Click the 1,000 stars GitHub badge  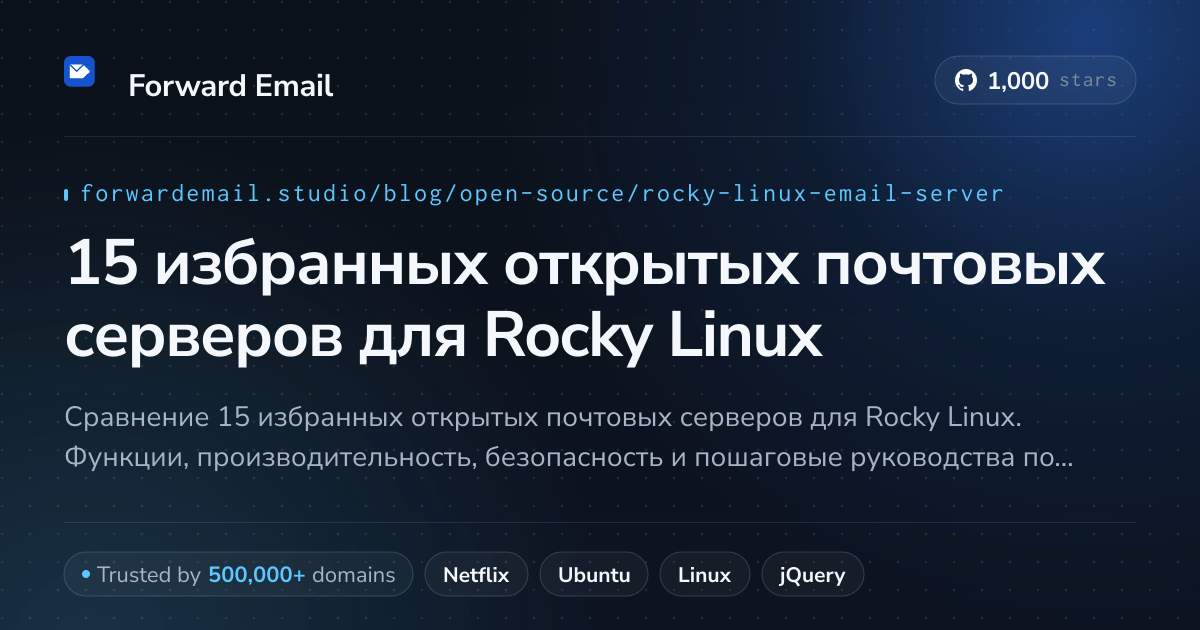(1035, 81)
